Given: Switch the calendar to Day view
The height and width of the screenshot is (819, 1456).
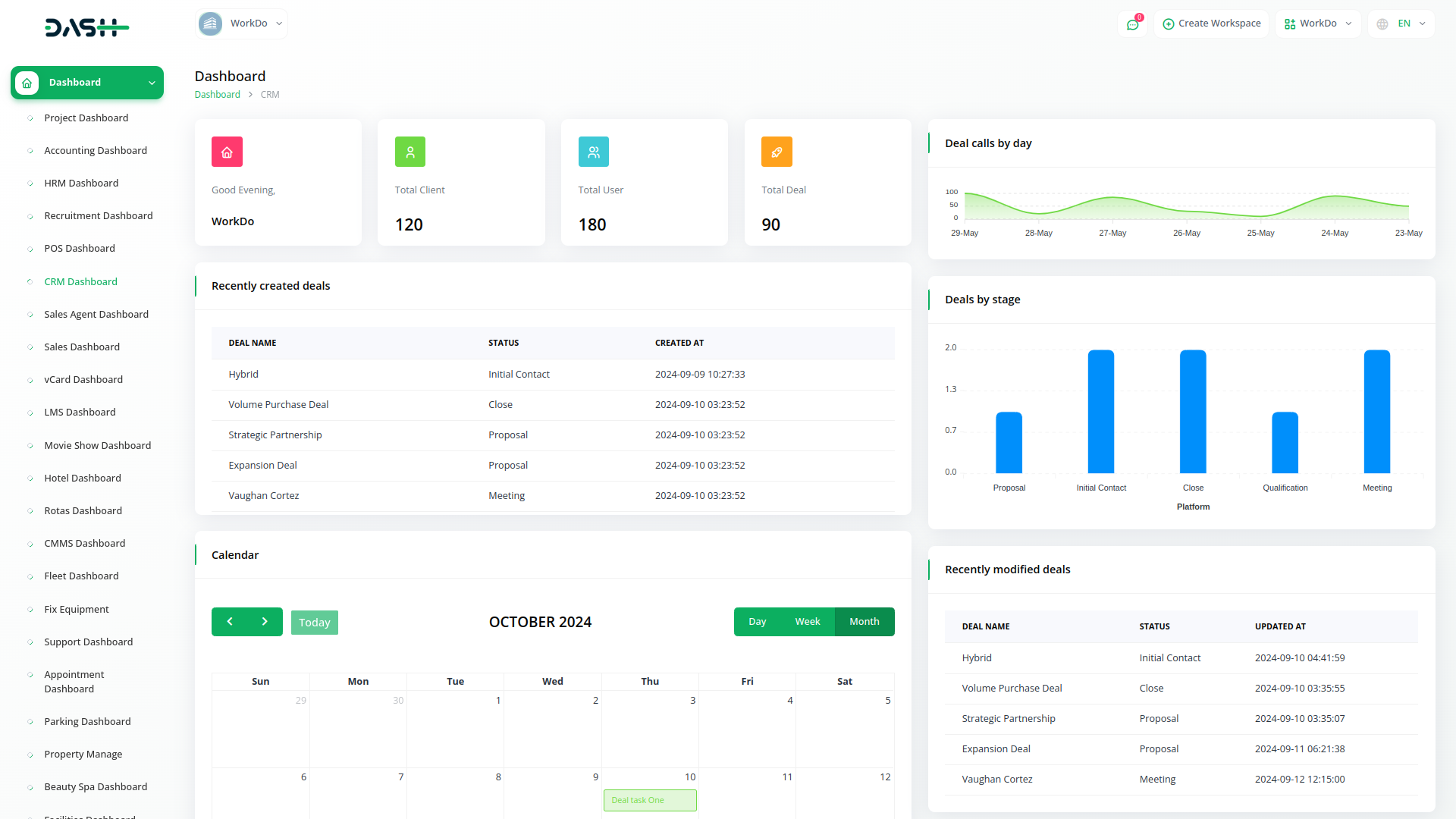Looking at the screenshot, I should coord(758,621).
